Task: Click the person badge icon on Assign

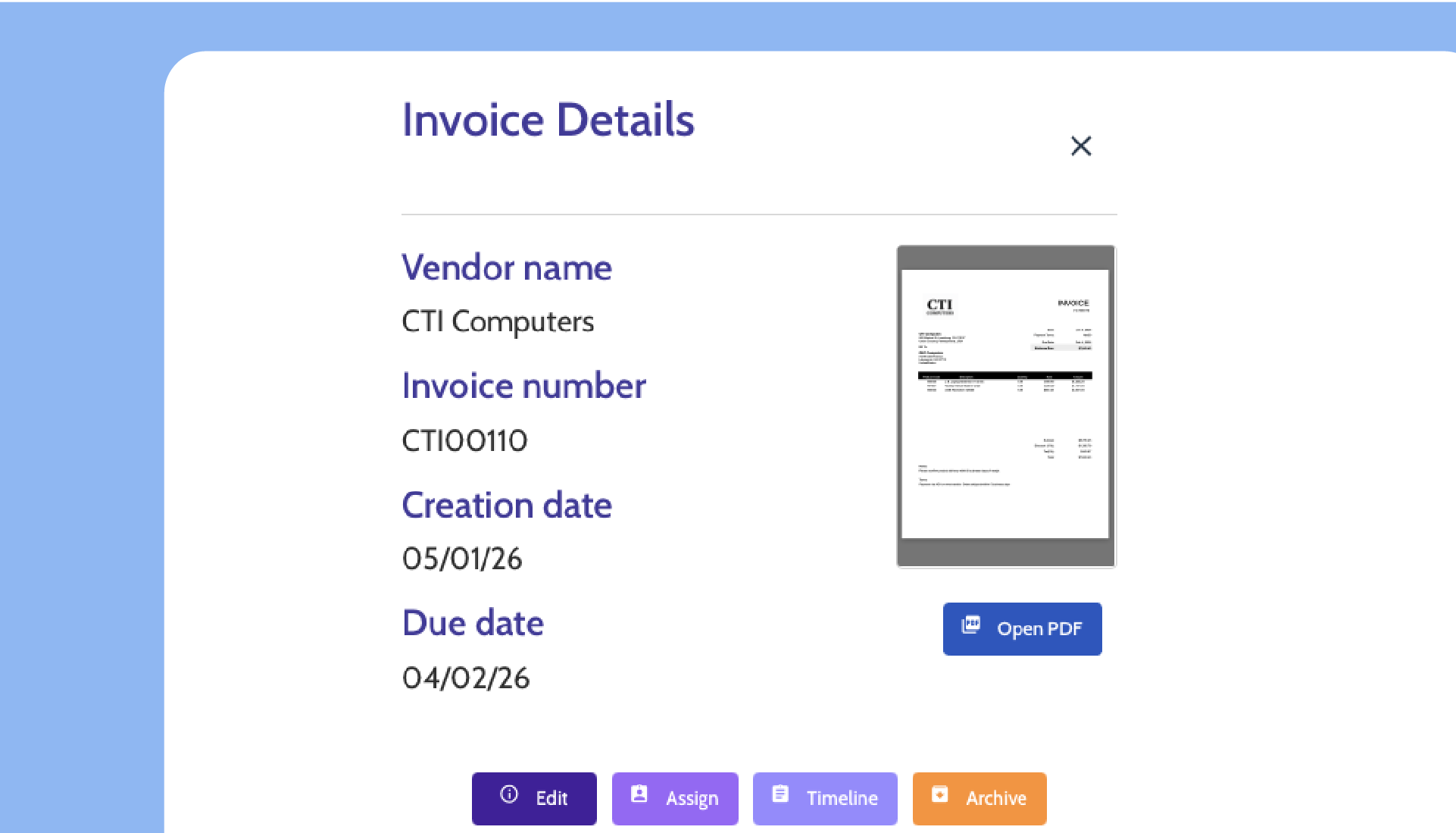Action: pyautogui.click(x=639, y=794)
